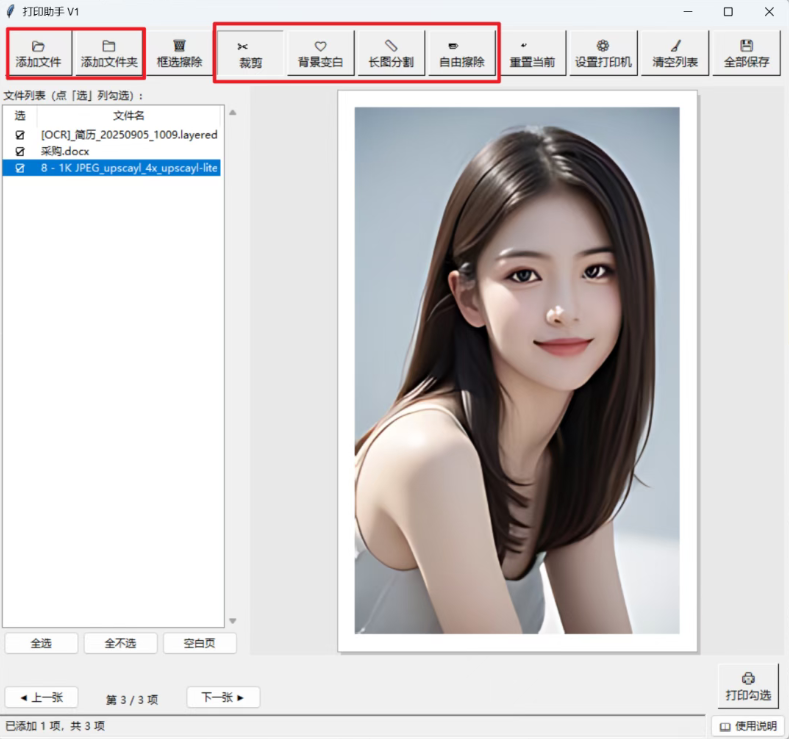Click the 打印勾选 print selected button
This screenshot has width=789, height=739.
click(x=748, y=687)
